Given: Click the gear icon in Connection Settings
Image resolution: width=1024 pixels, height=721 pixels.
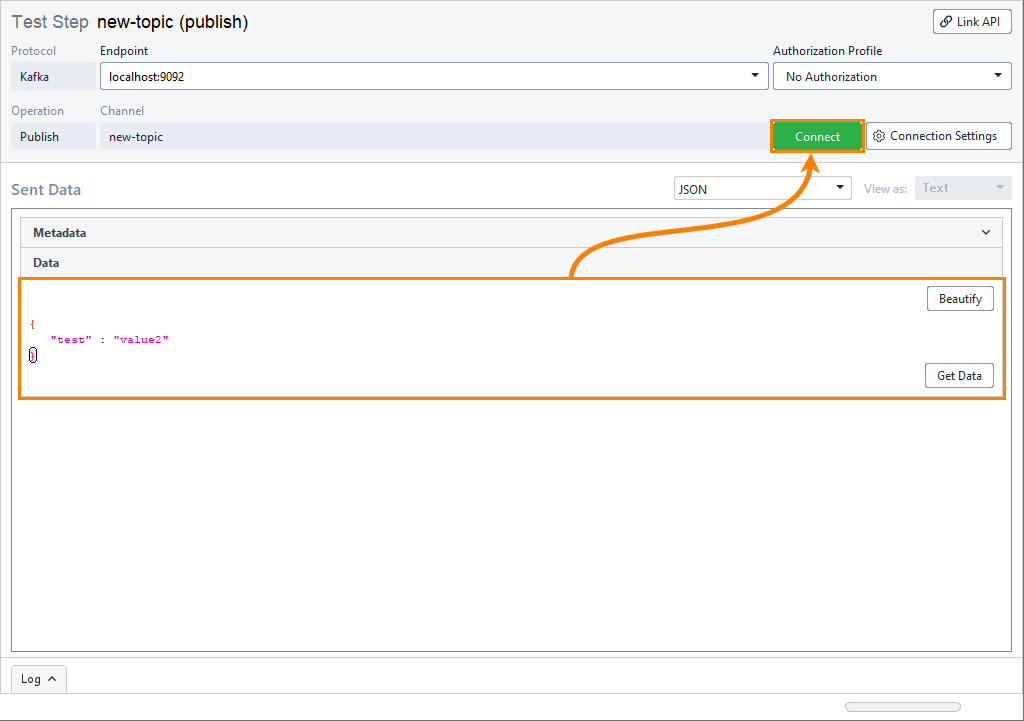Looking at the screenshot, I should coord(880,136).
